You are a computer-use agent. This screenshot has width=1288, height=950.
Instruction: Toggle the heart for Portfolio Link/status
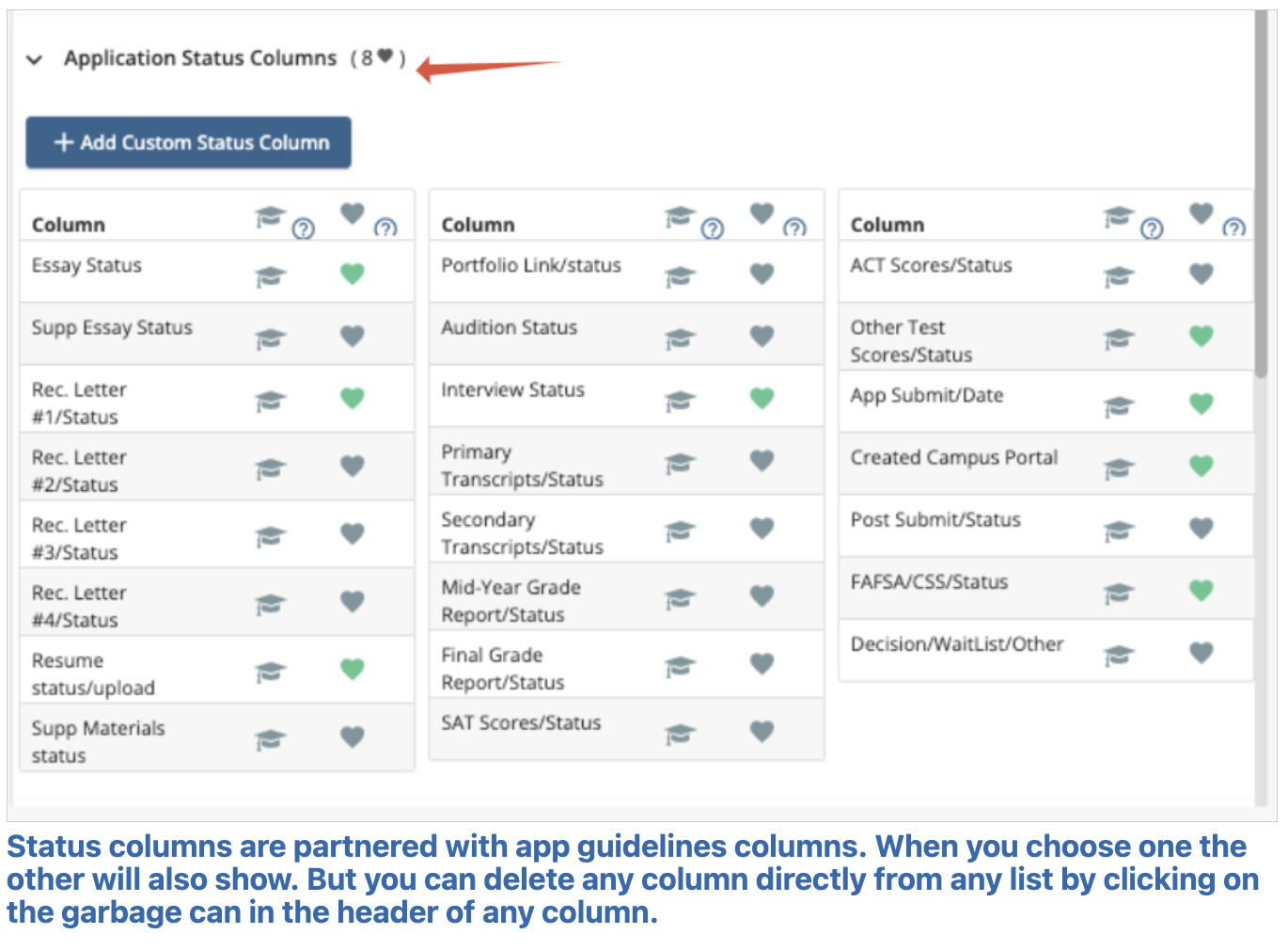[x=762, y=273]
